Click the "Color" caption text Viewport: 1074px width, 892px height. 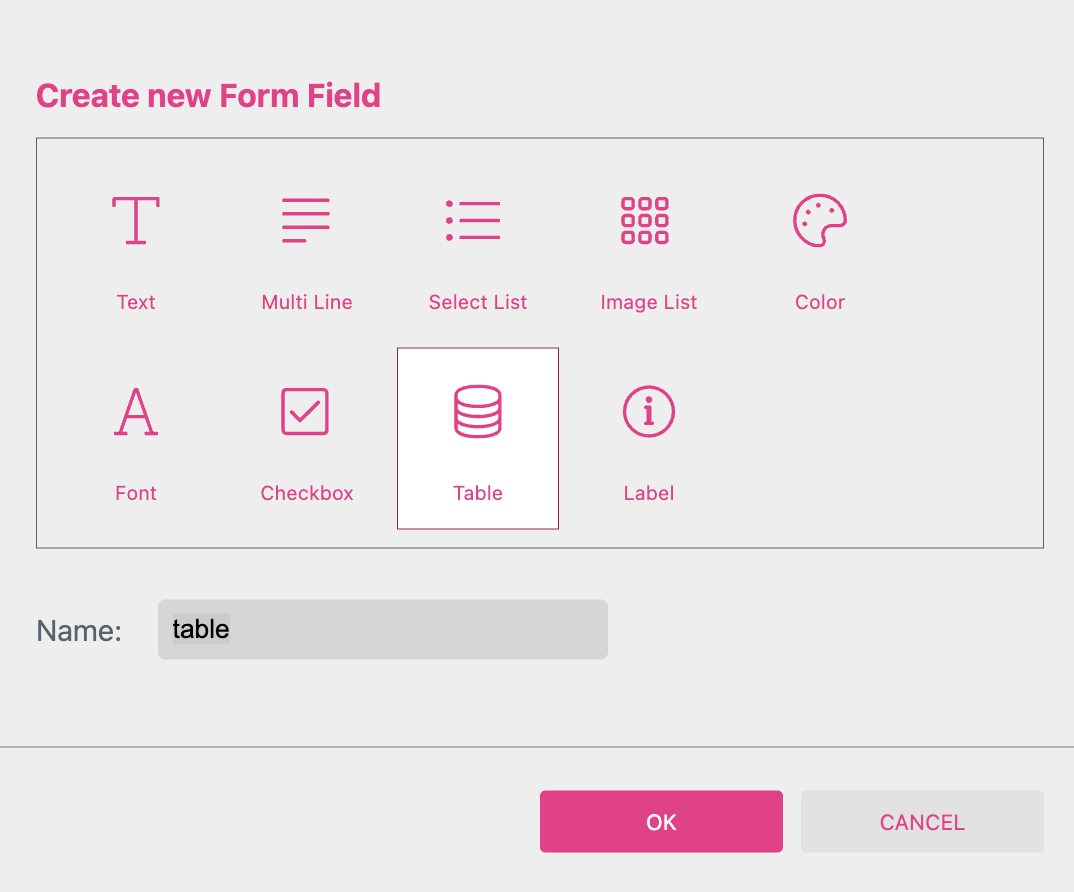point(820,302)
